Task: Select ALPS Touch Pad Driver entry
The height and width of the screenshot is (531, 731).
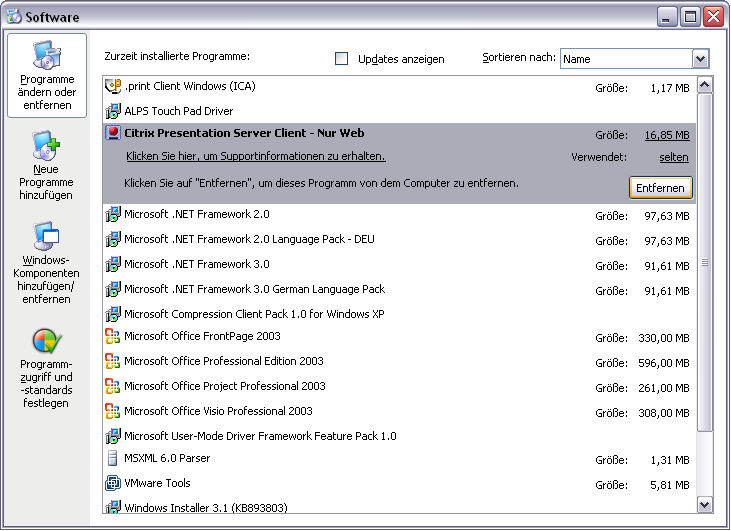Action: point(399,111)
